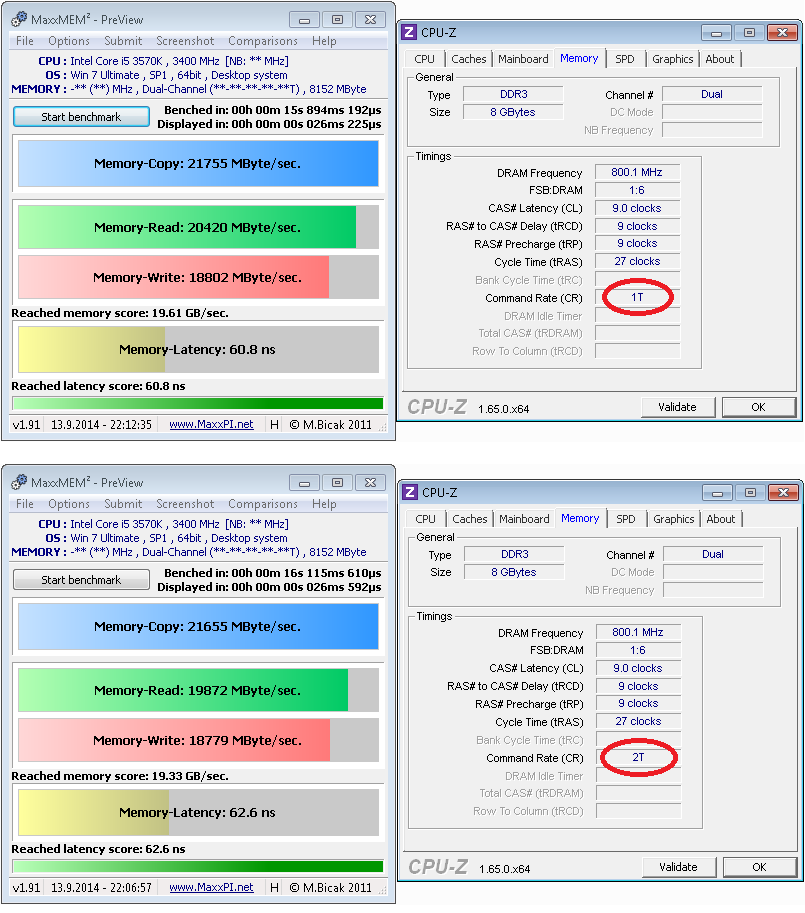Click the H status cell in the top MaxxMEM window
The height and width of the screenshot is (913, 805).
coord(274,424)
